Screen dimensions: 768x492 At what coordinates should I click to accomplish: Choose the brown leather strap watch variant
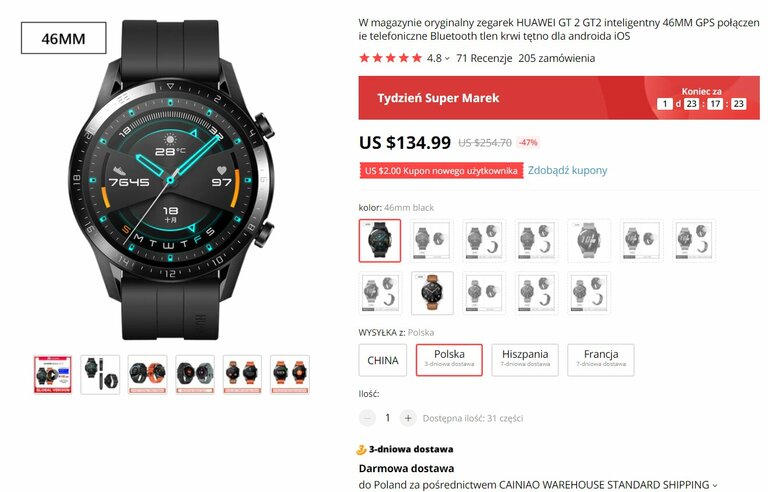click(432, 293)
